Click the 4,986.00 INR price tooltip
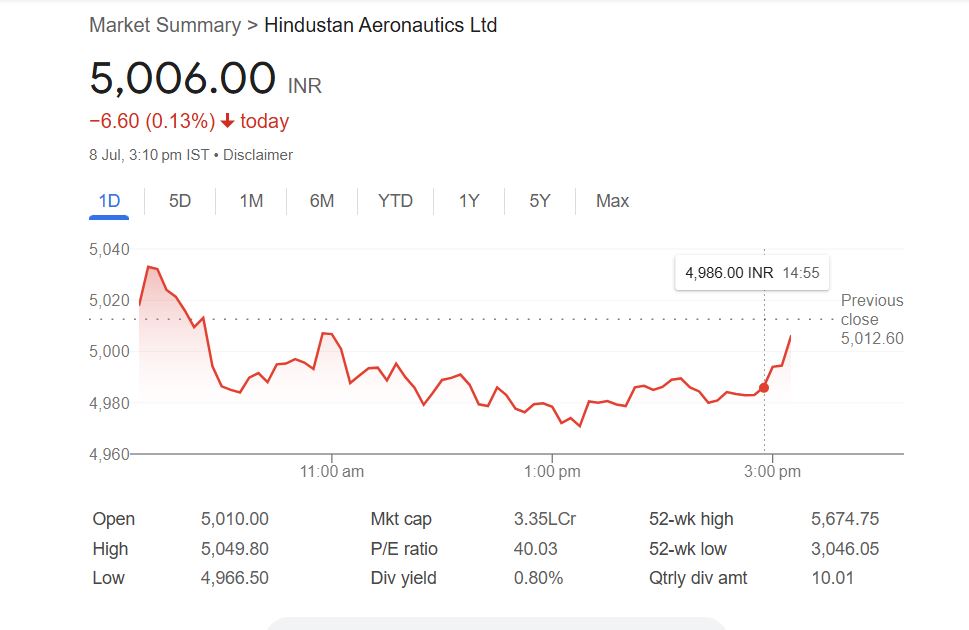Image resolution: width=969 pixels, height=630 pixels. click(752, 273)
